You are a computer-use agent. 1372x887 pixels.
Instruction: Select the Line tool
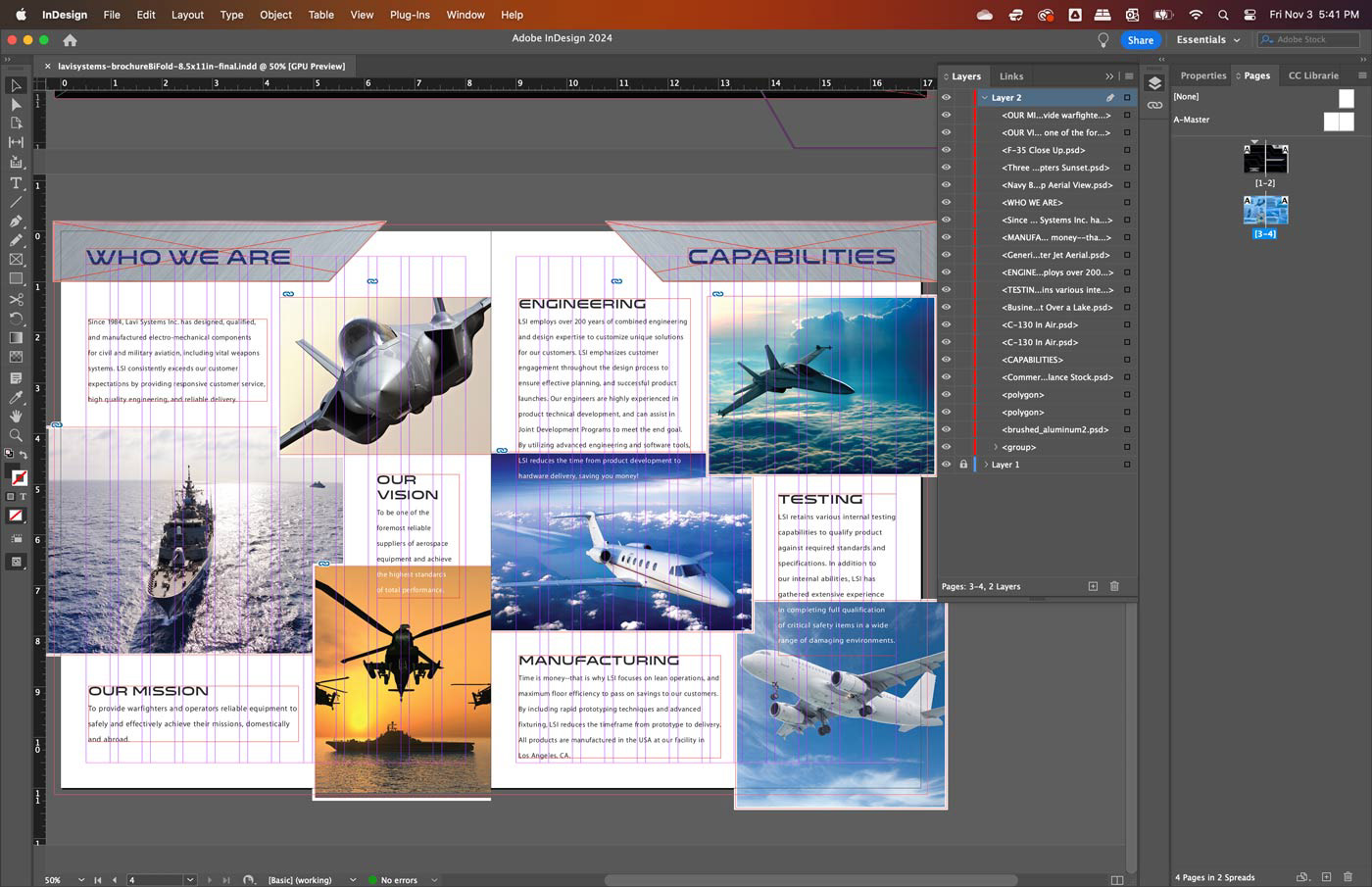tap(16, 202)
